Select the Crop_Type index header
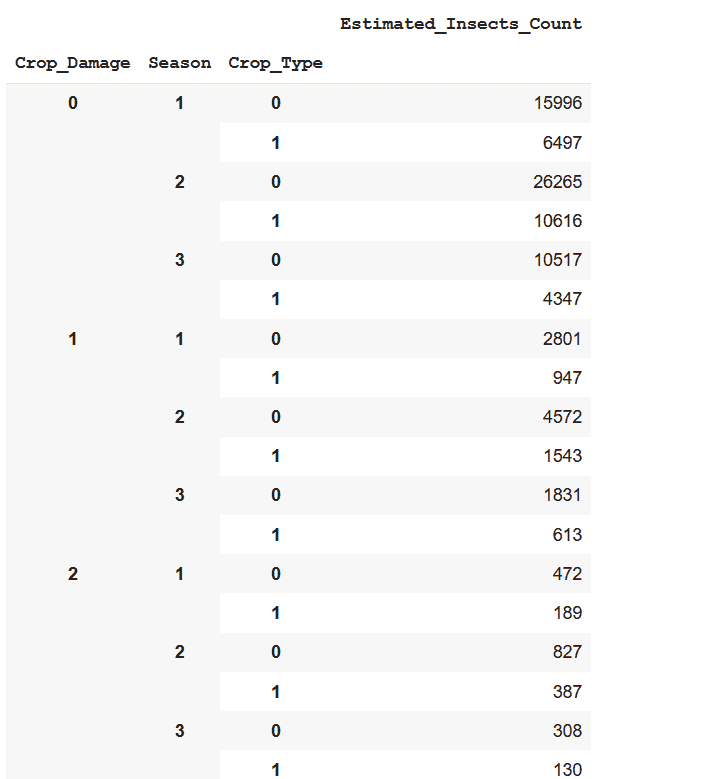704x779 pixels. coord(275,63)
